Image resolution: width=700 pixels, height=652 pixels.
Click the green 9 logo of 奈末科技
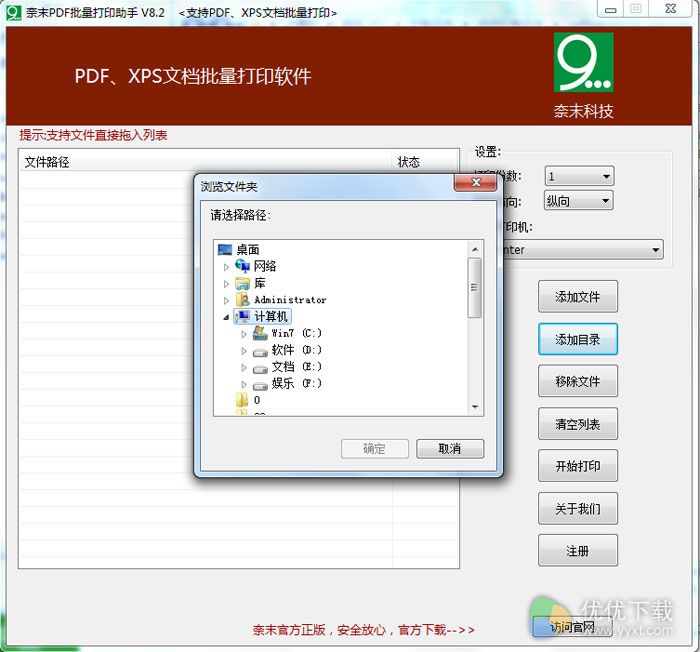click(x=583, y=62)
